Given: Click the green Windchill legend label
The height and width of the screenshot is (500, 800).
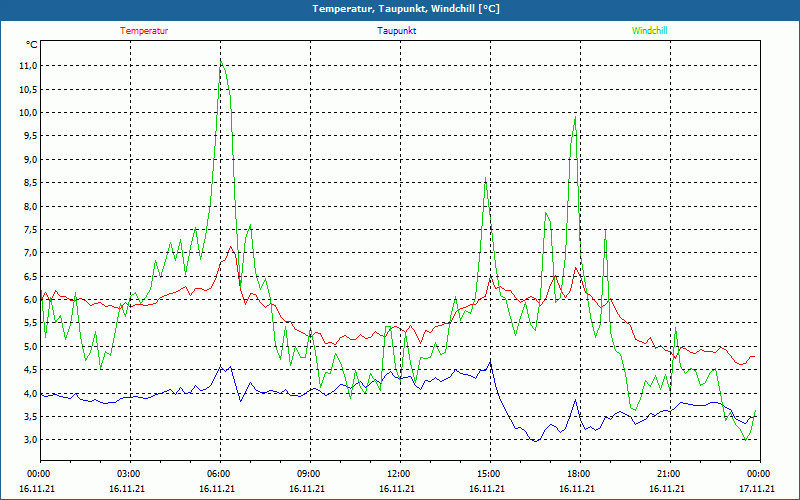Looking at the screenshot, I should tap(649, 31).
